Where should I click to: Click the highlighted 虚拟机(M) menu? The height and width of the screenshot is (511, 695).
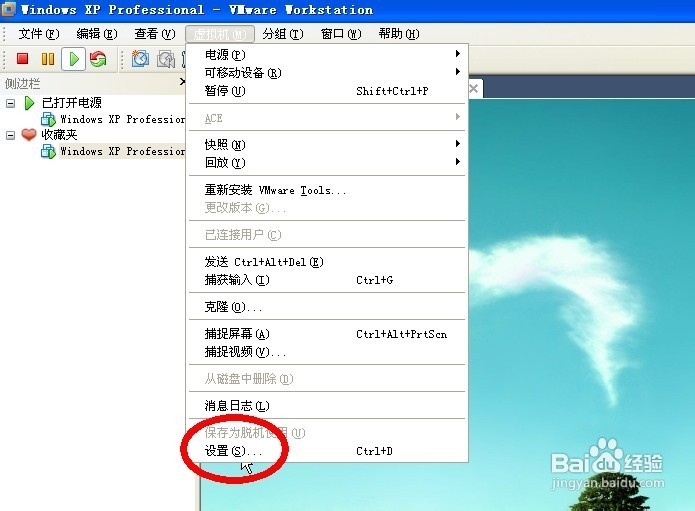tap(220, 34)
